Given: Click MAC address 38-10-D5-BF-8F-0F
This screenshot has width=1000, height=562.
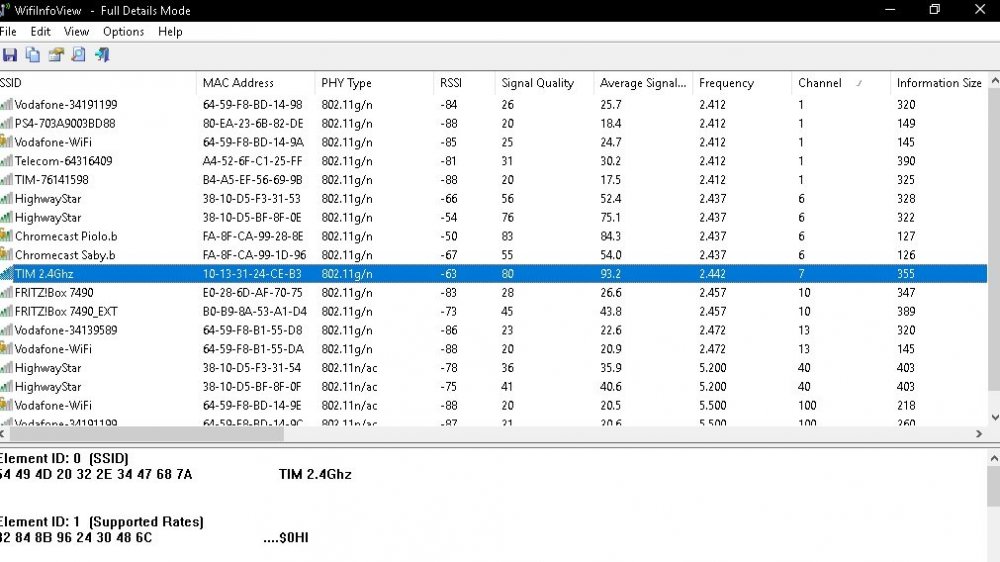Looking at the screenshot, I should (x=252, y=387).
